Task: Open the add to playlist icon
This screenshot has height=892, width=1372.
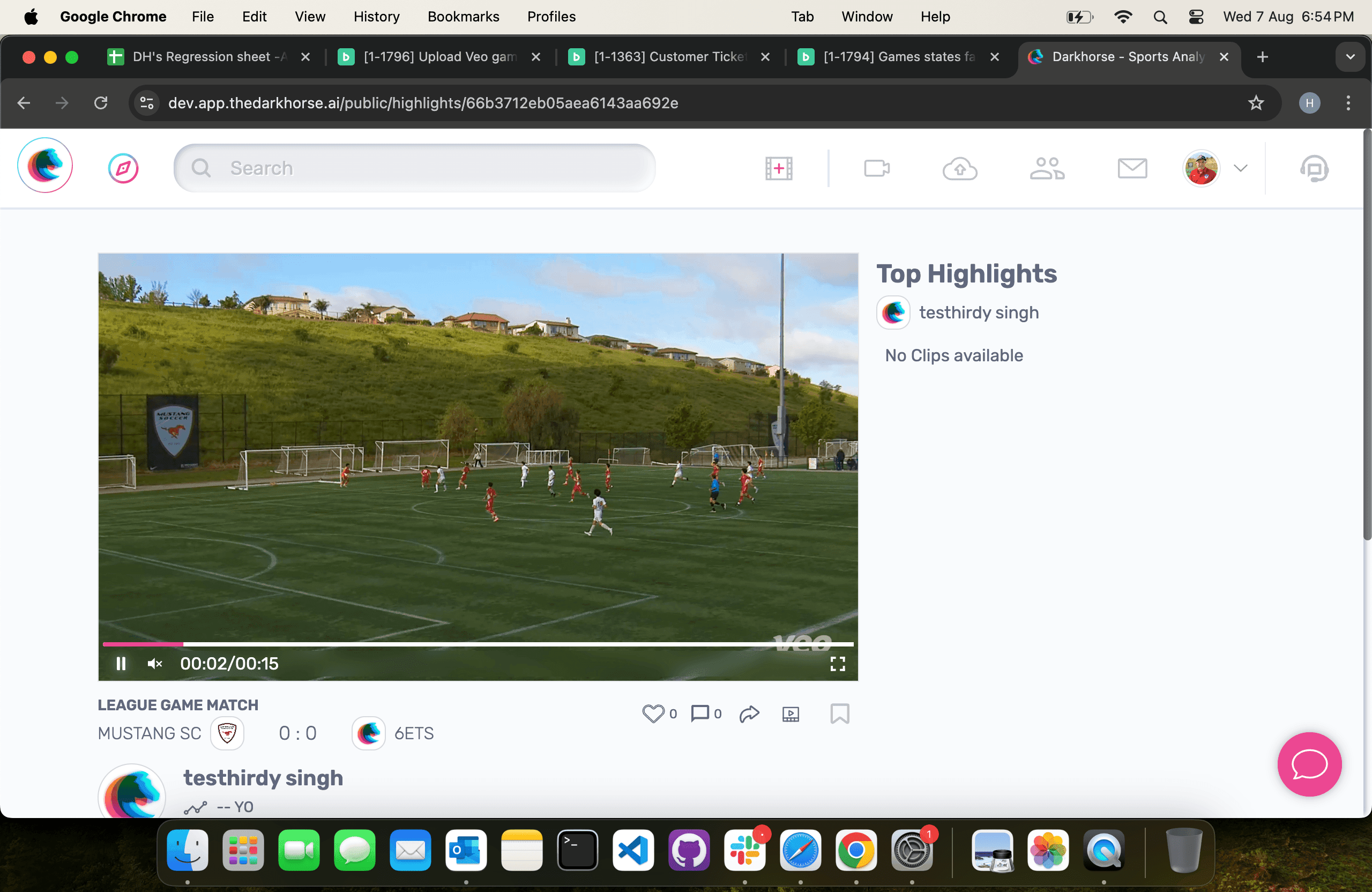Action: [791, 714]
